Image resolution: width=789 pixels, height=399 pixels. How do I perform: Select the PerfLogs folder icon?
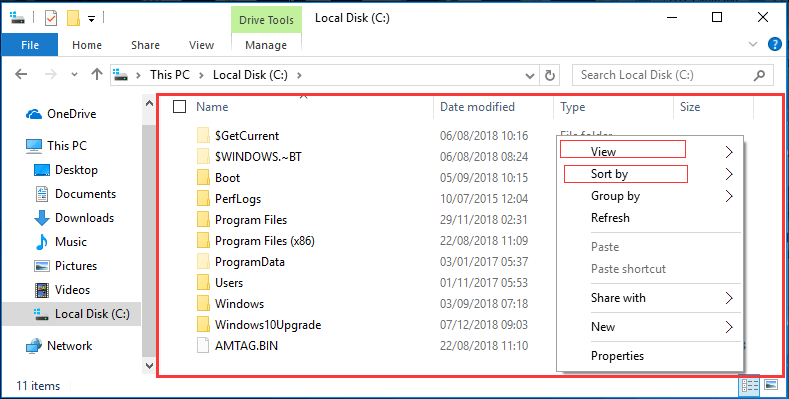click(x=203, y=199)
